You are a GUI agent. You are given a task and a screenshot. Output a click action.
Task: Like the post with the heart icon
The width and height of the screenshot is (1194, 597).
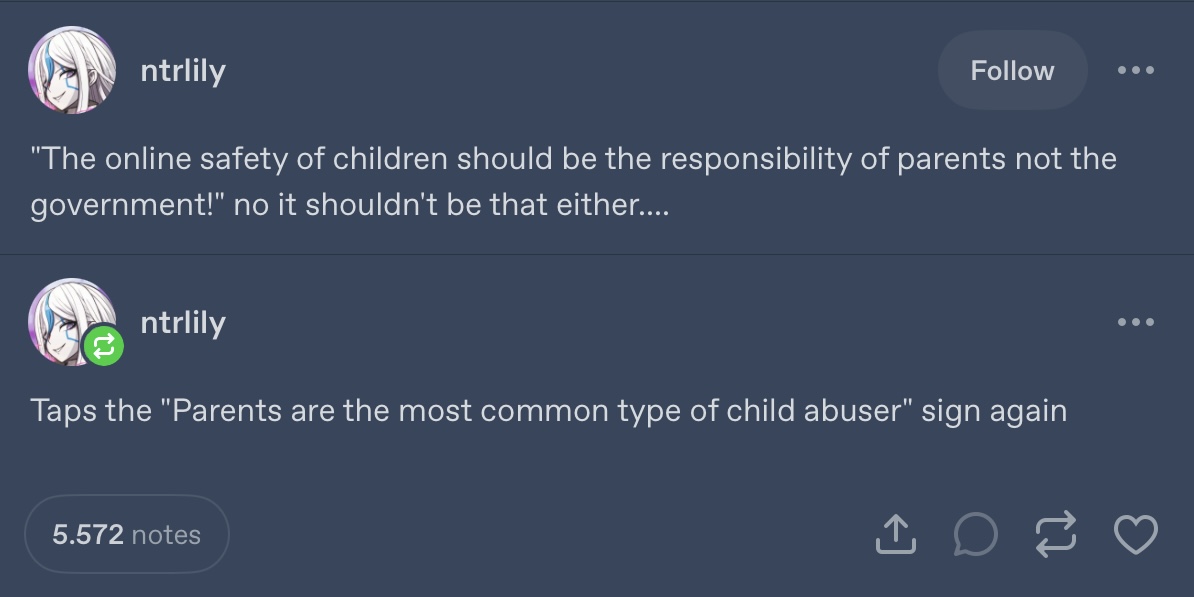point(1135,534)
